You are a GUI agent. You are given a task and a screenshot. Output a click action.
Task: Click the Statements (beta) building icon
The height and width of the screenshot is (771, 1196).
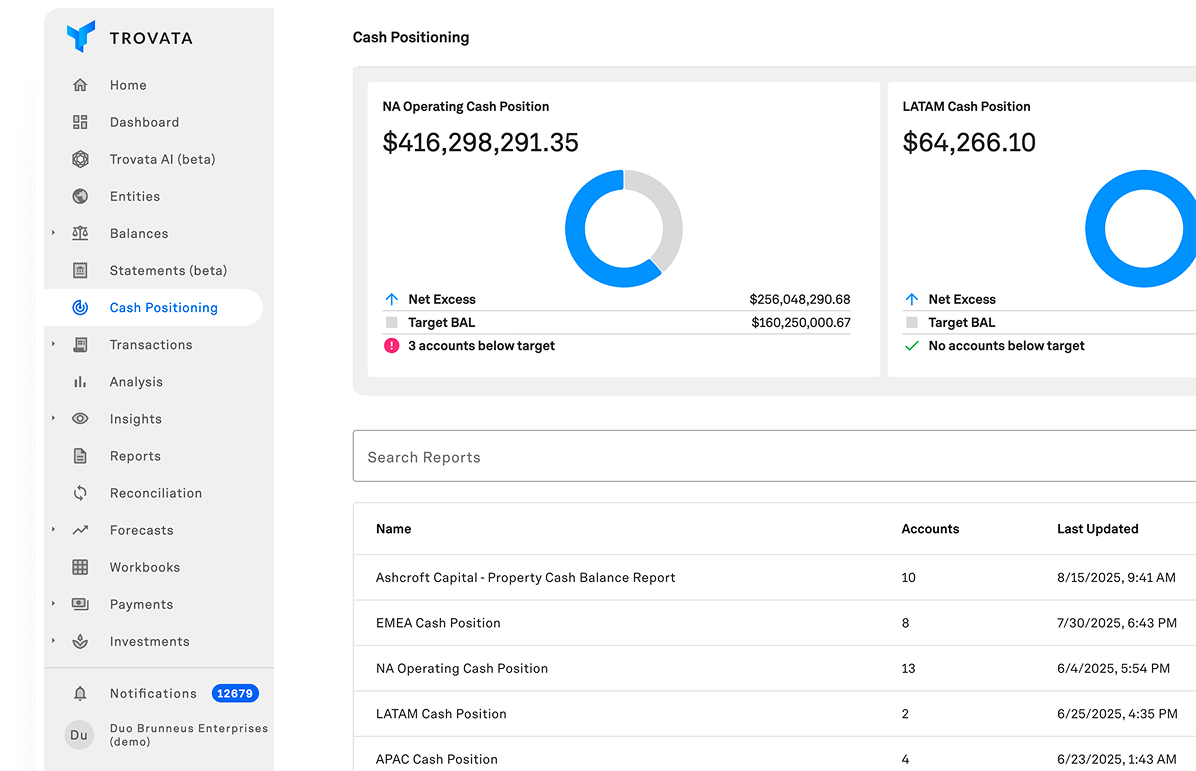point(80,271)
